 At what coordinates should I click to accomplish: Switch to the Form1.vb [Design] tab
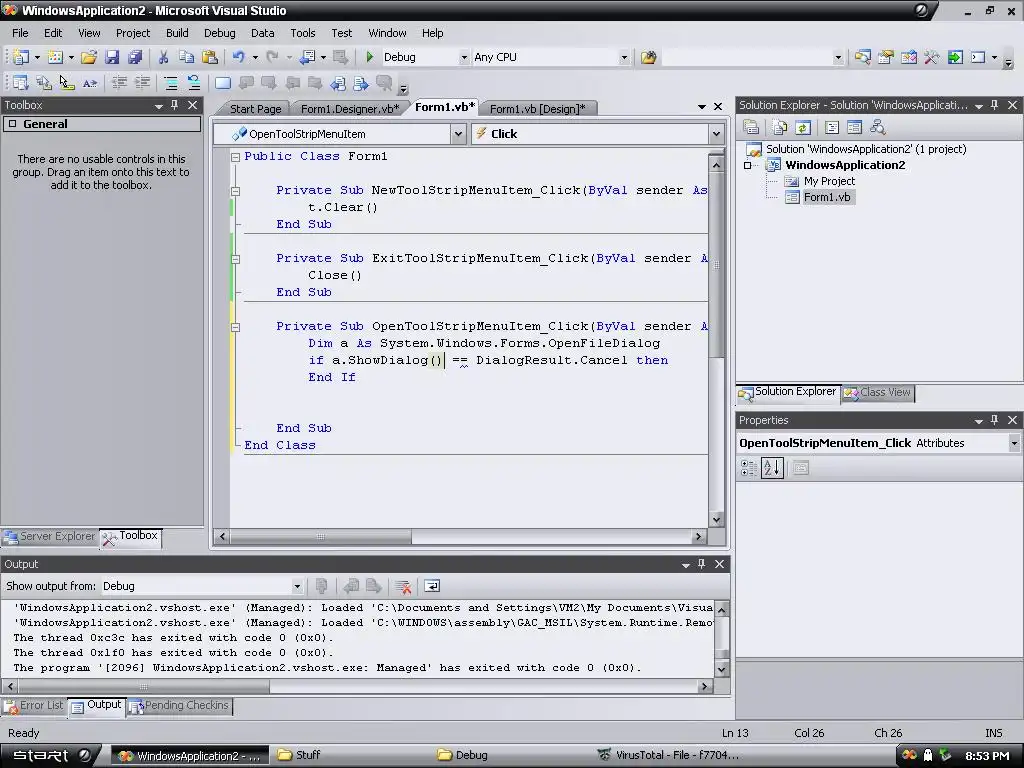click(x=537, y=109)
